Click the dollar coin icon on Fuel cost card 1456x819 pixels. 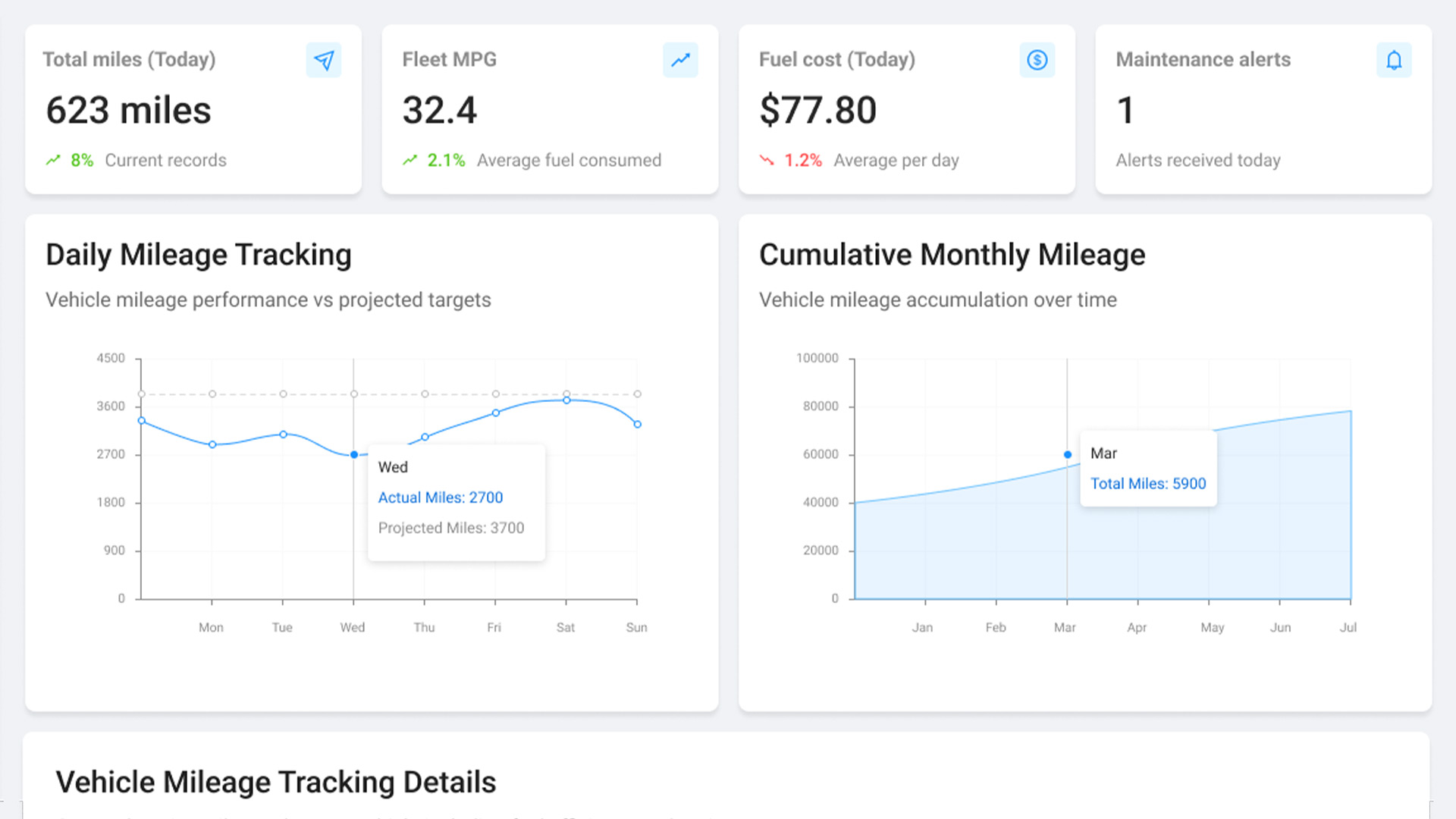click(1037, 60)
